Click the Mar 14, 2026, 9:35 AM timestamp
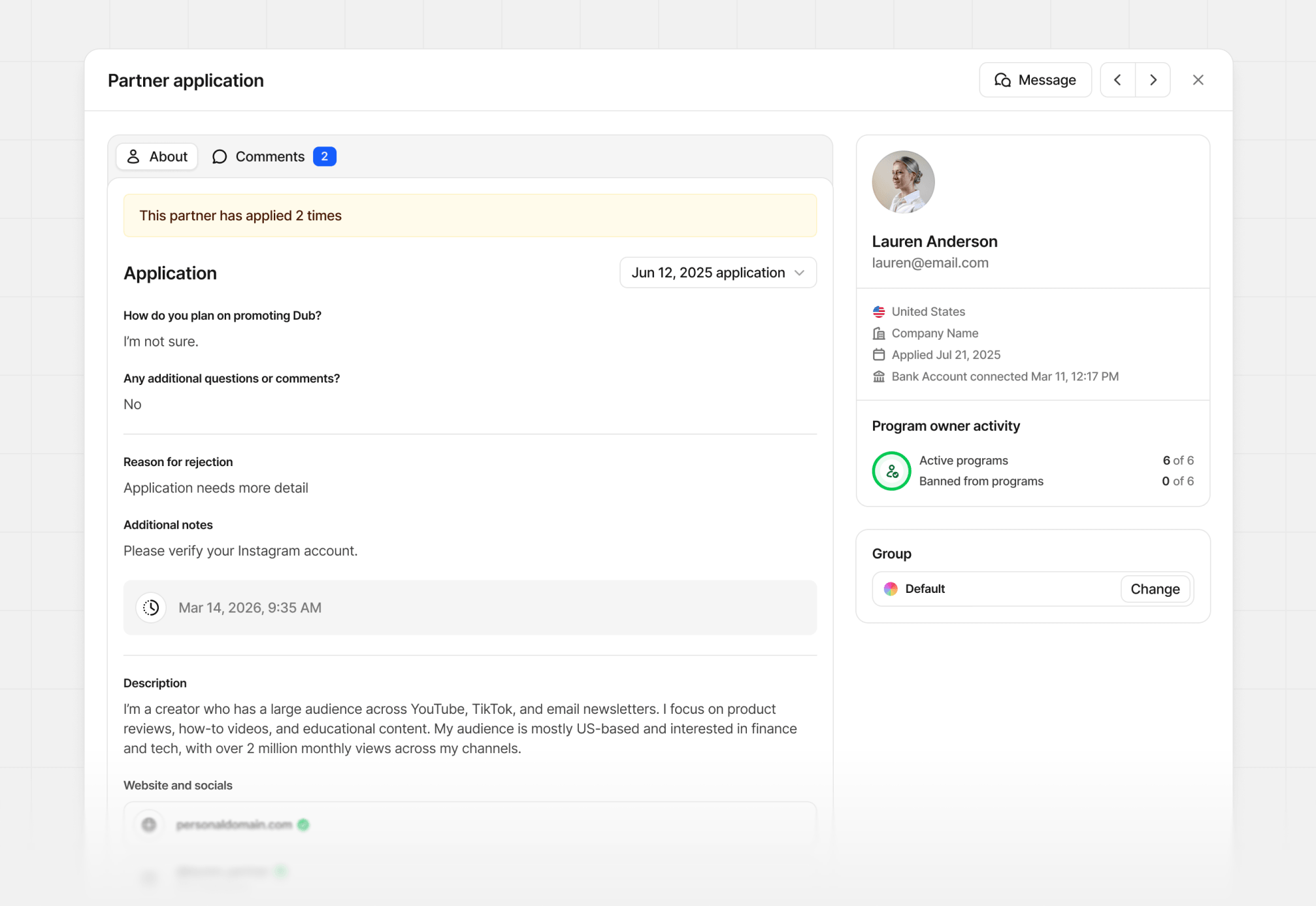 tap(250, 608)
